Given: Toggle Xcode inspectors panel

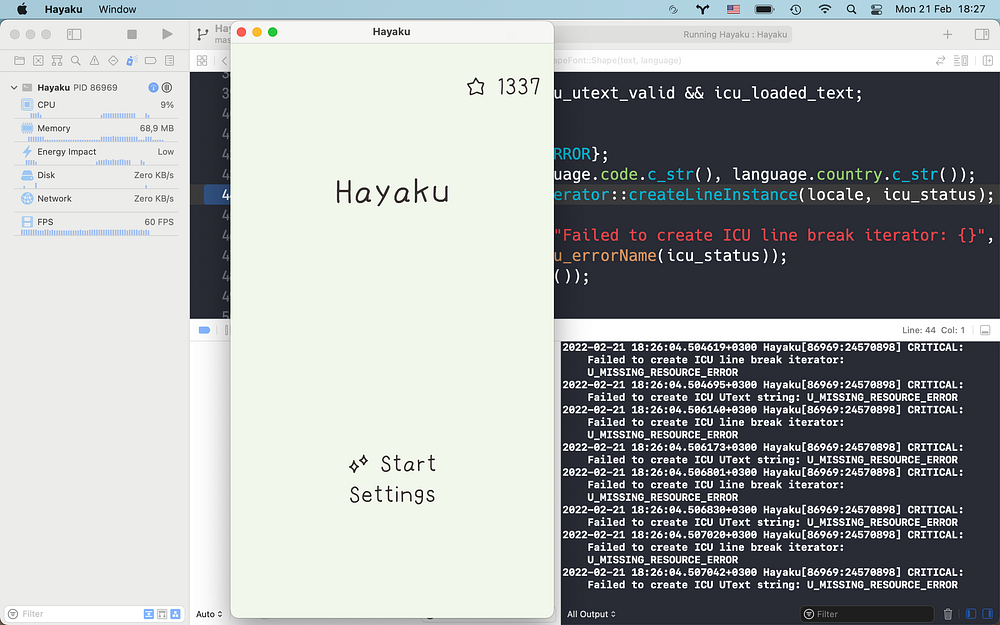Looking at the screenshot, I should (982, 34).
